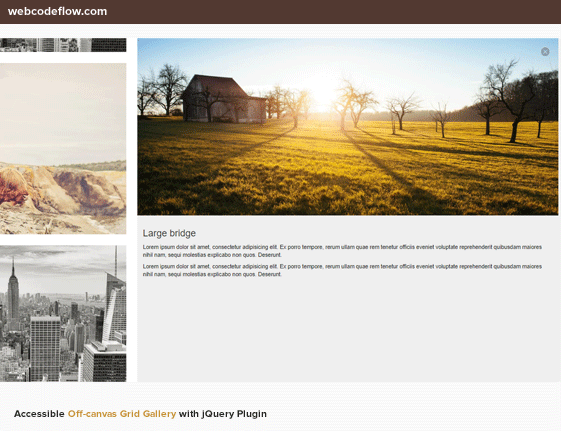
Task: Click 'Off-canvas Grid Gallery' highlighted text
Action: (x=122, y=414)
